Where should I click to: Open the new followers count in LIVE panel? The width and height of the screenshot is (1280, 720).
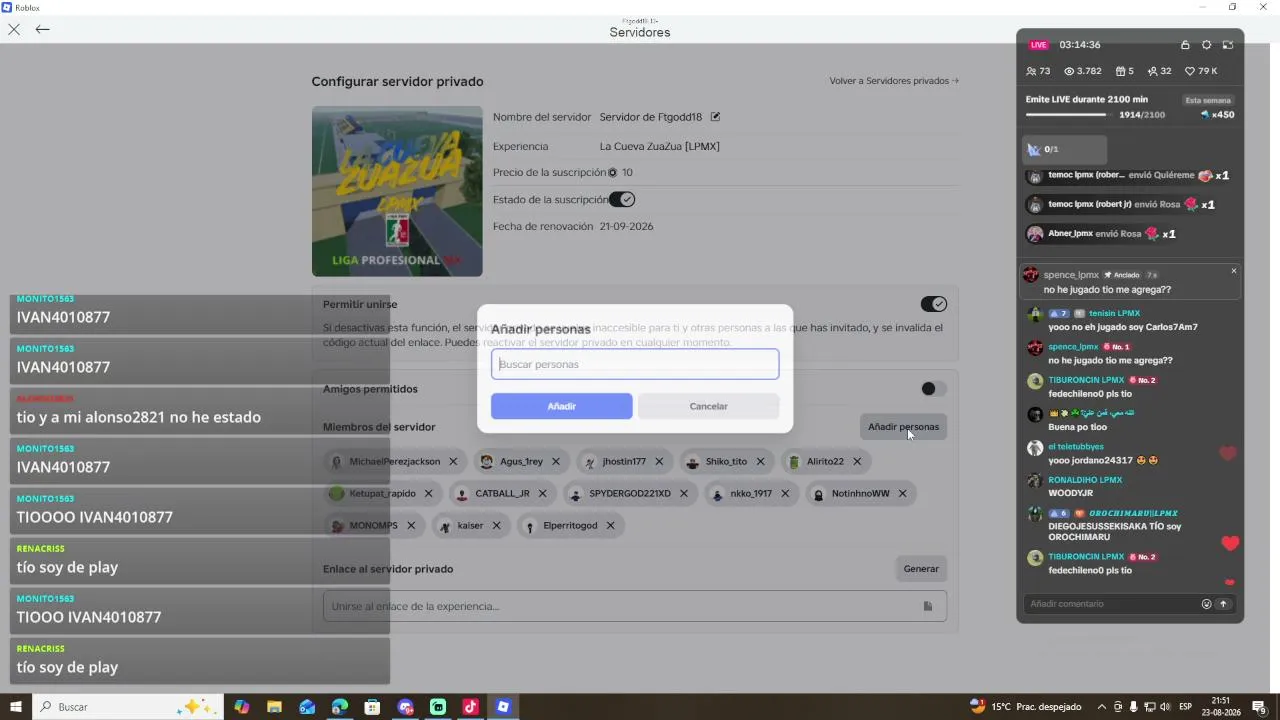1160,72
